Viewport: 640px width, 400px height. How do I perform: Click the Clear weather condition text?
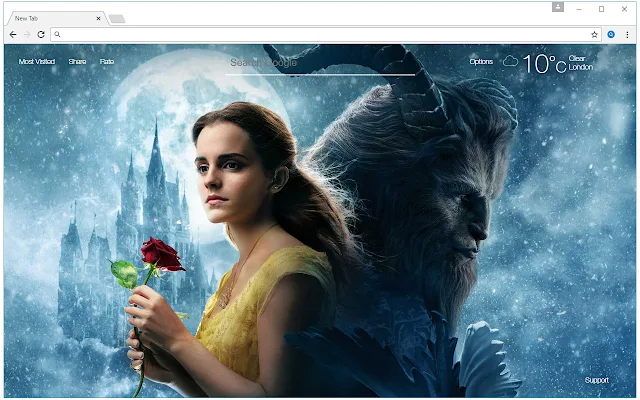point(577,58)
